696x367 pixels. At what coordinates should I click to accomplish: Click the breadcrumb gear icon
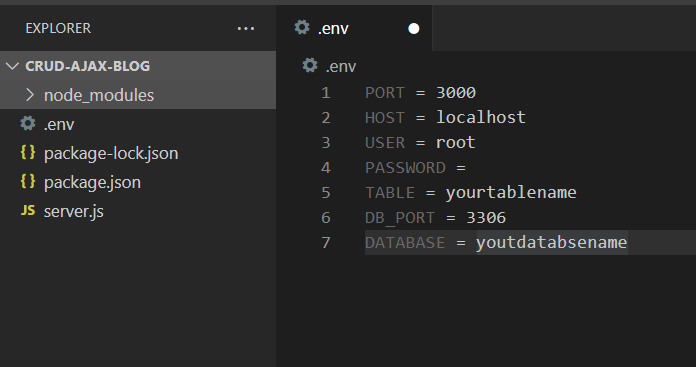coord(310,66)
